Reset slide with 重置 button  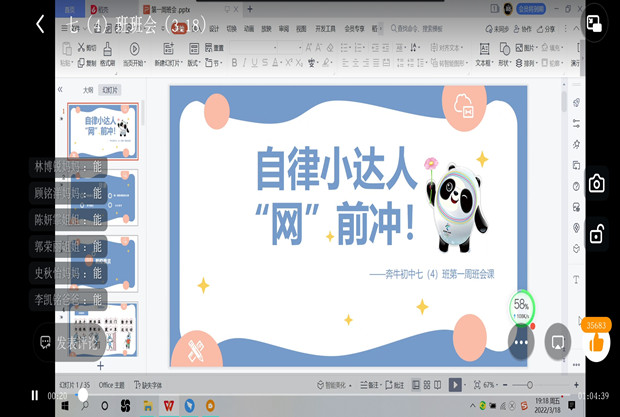pyautogui.click(x=214, y=48)
